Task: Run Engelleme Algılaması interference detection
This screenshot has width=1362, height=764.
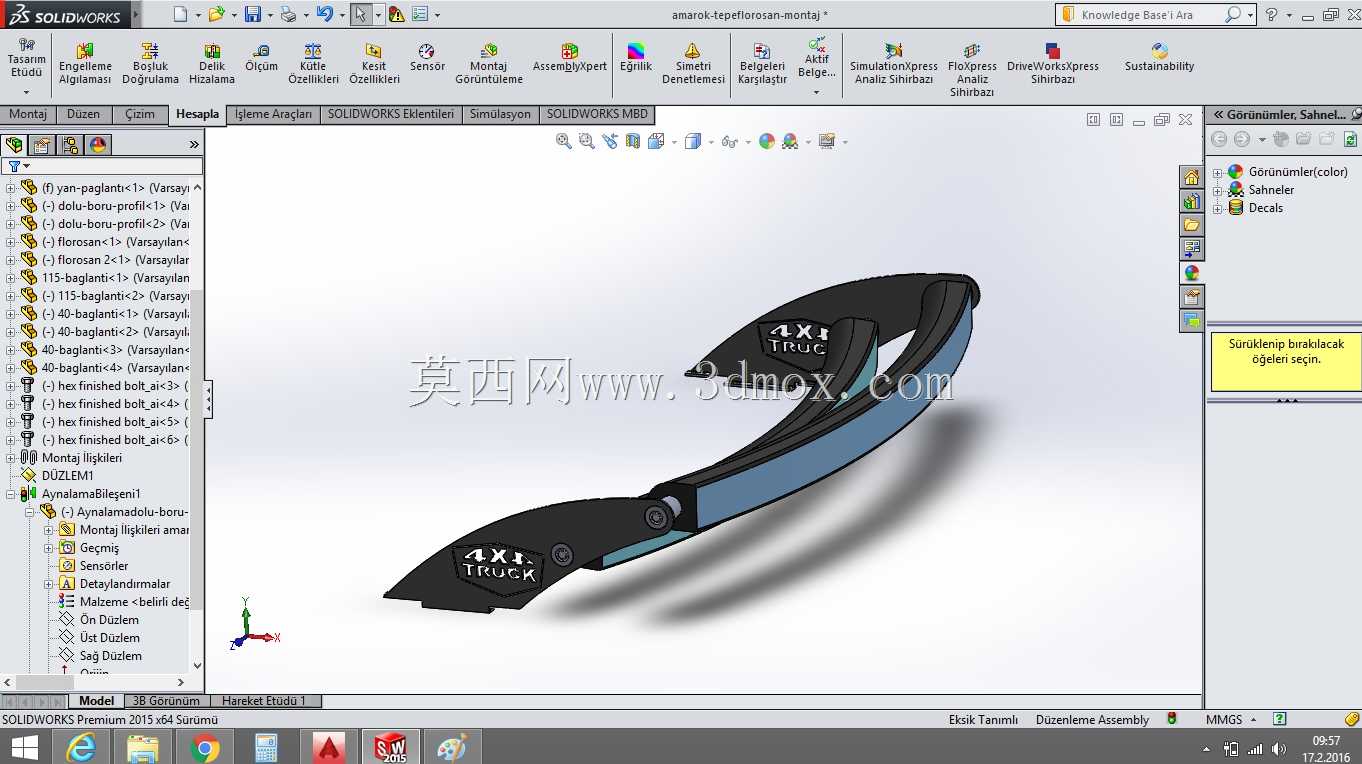Action: 85,64
